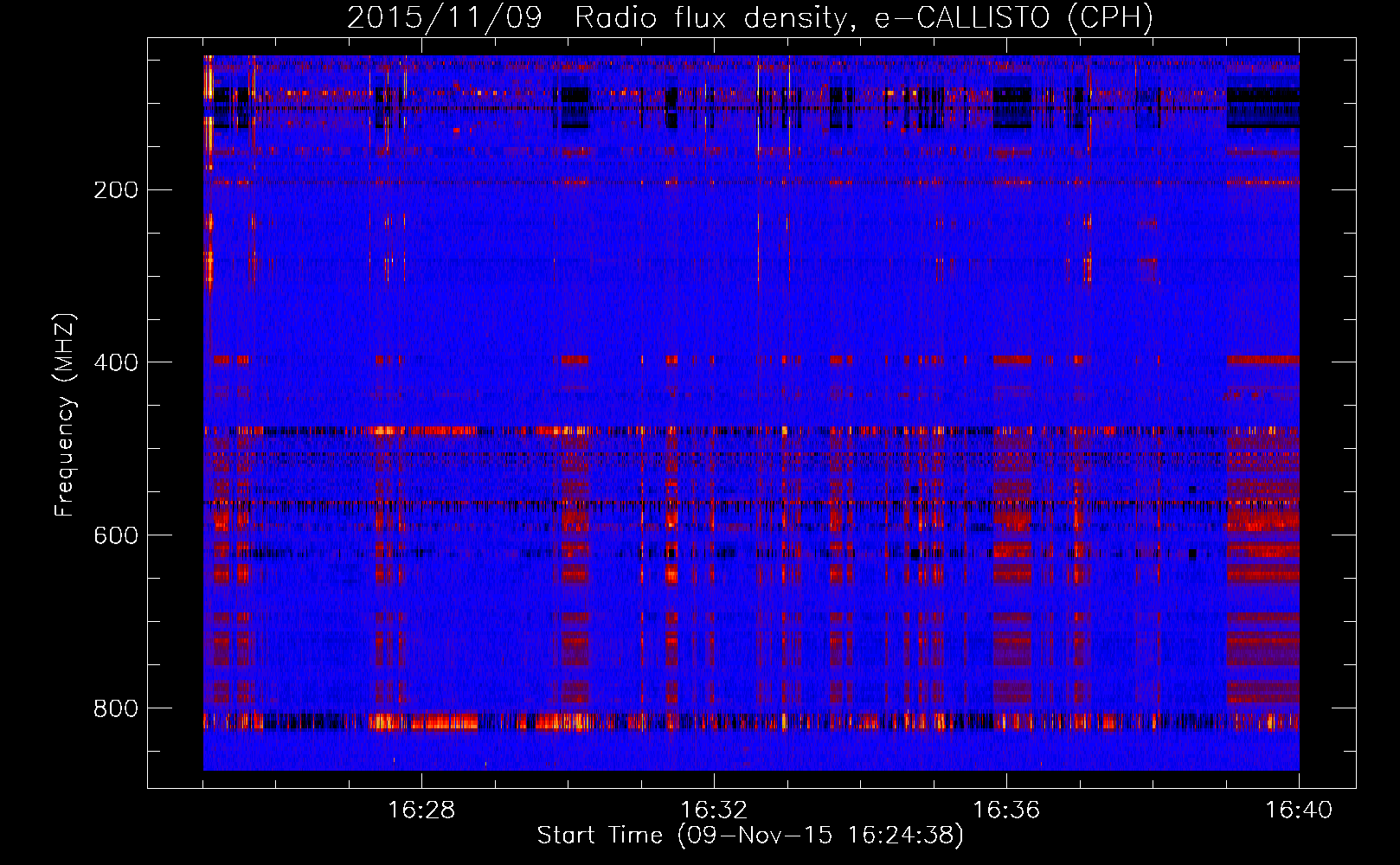Screen dimensions: 1400x865
Task: Click the 800 frequency tick label
Action: click(116, 708)
